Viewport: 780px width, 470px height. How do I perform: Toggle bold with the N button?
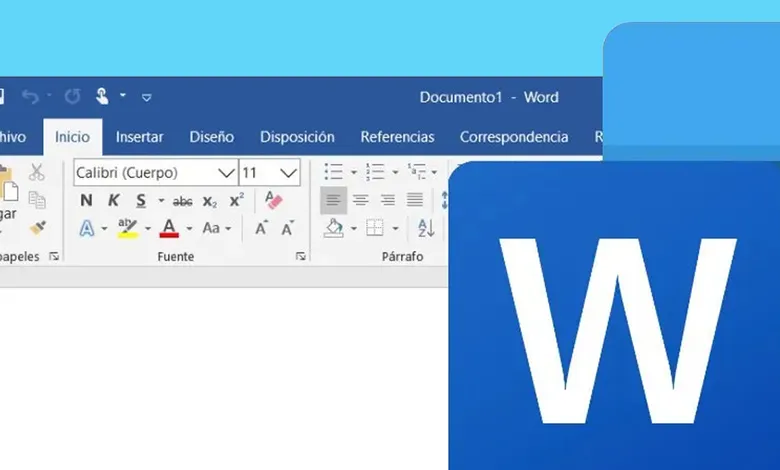click(x=86, y=200)
